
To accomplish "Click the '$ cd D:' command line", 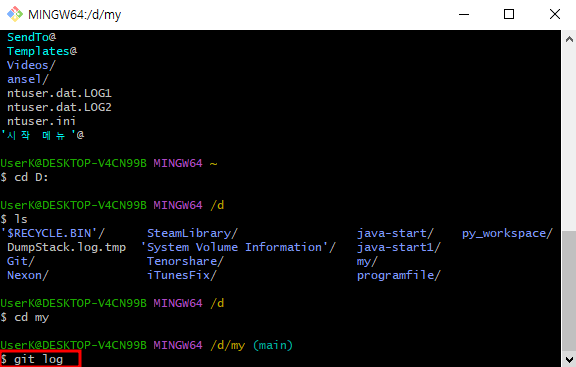I will coord(24,177).
